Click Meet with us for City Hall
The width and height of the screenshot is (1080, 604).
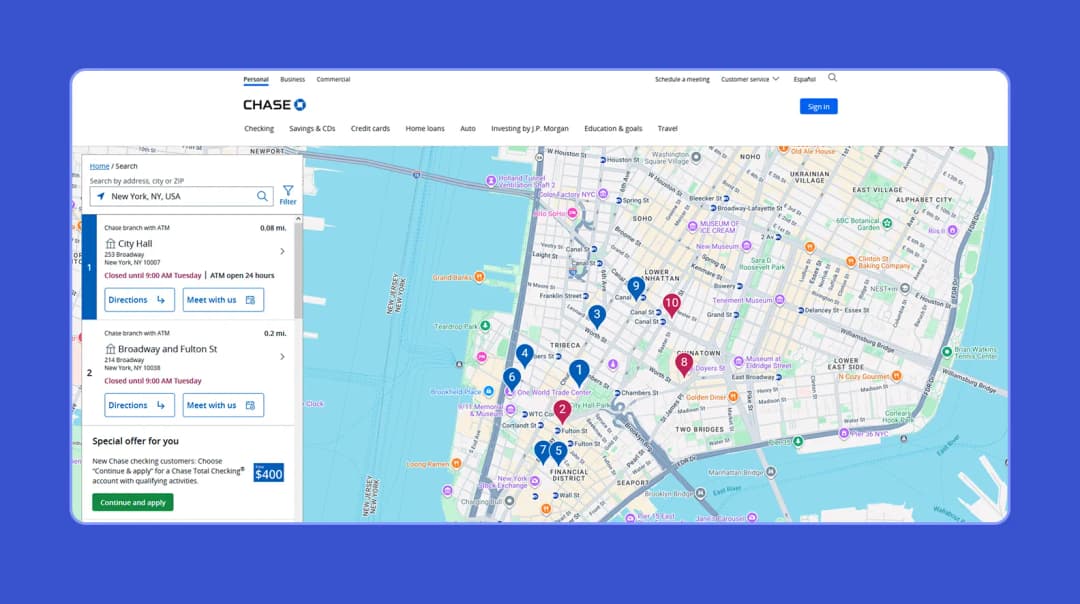coord(223,300)
